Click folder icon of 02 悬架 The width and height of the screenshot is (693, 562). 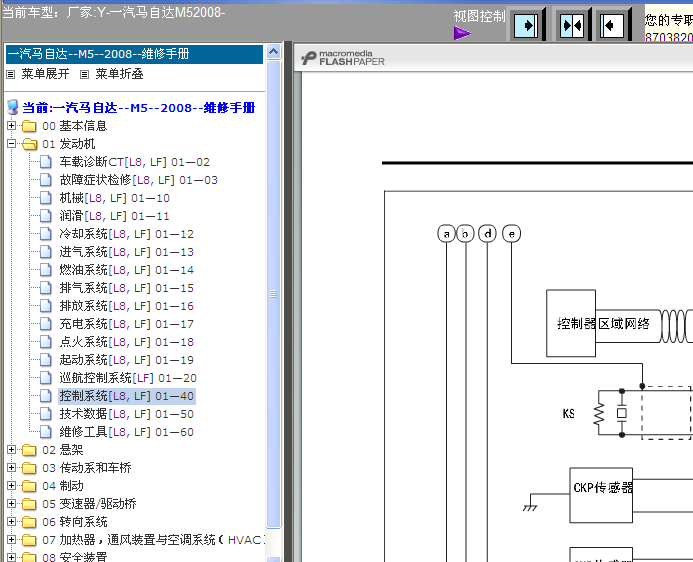(x=29, y=450)
